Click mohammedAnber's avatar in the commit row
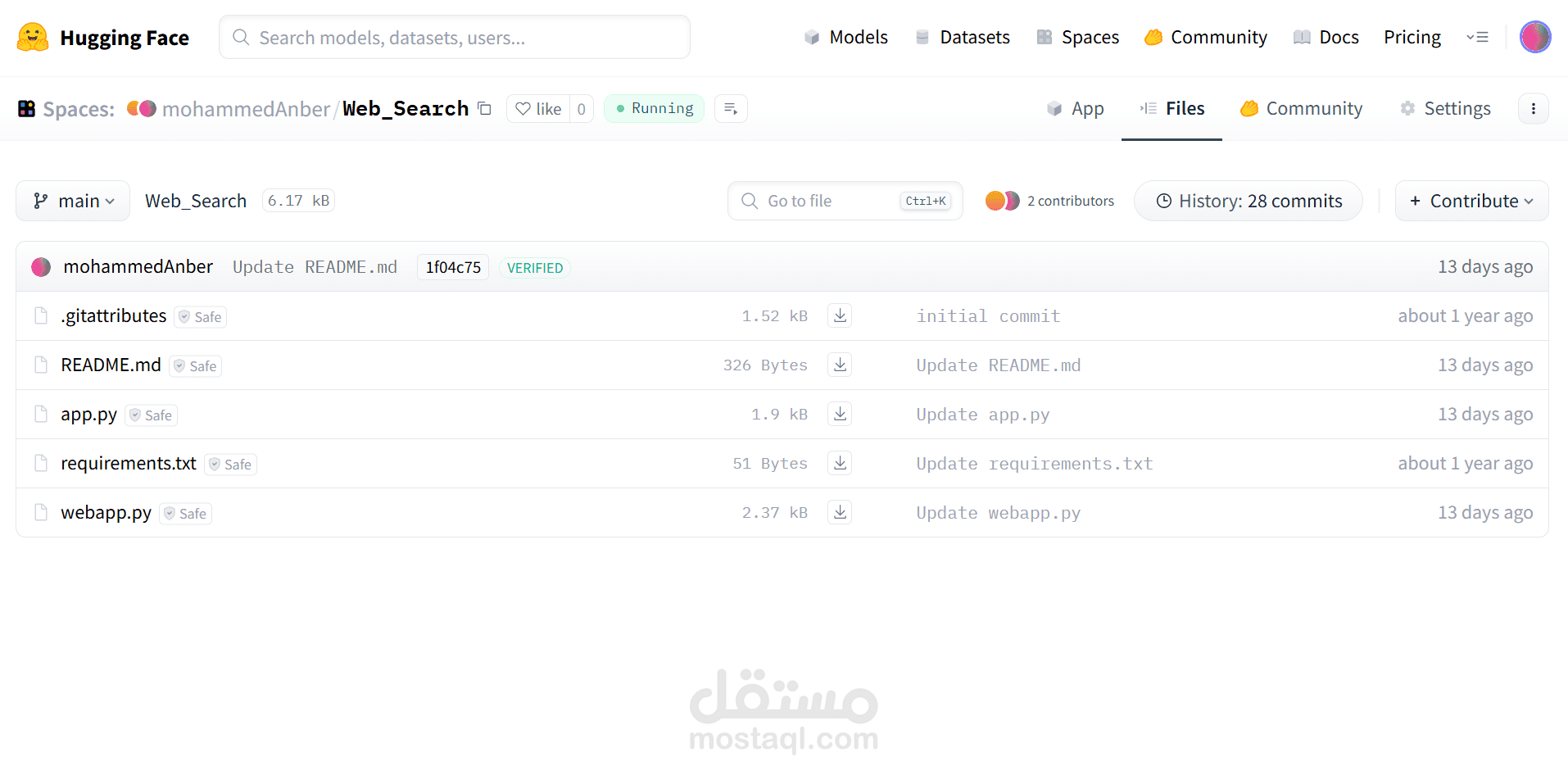Image resolution: width=1568 pixels, height=771 pixels. (x=41, y=267)
